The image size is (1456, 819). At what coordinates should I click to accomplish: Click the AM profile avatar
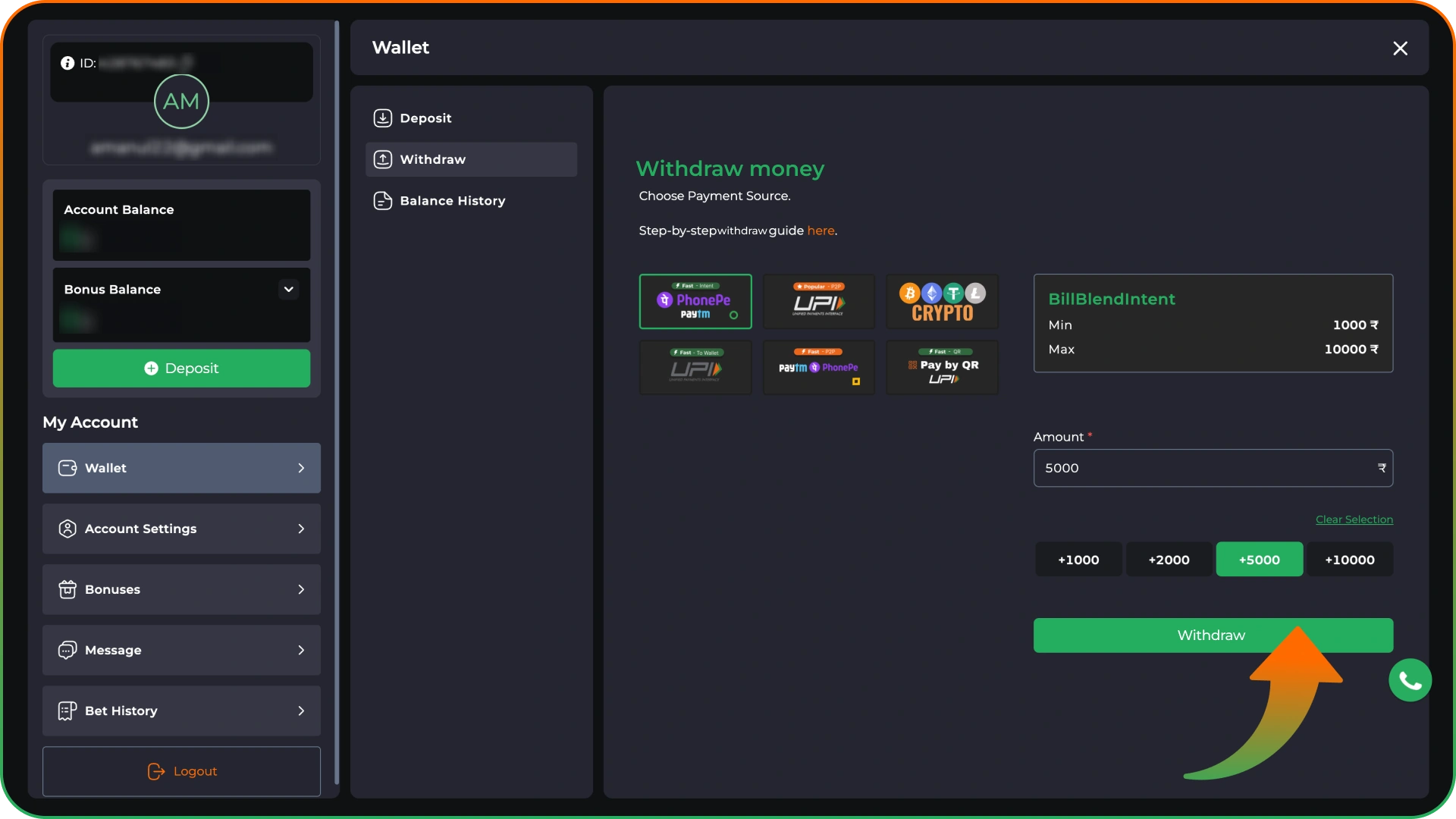pyautogui.click(x=181, y=101)
